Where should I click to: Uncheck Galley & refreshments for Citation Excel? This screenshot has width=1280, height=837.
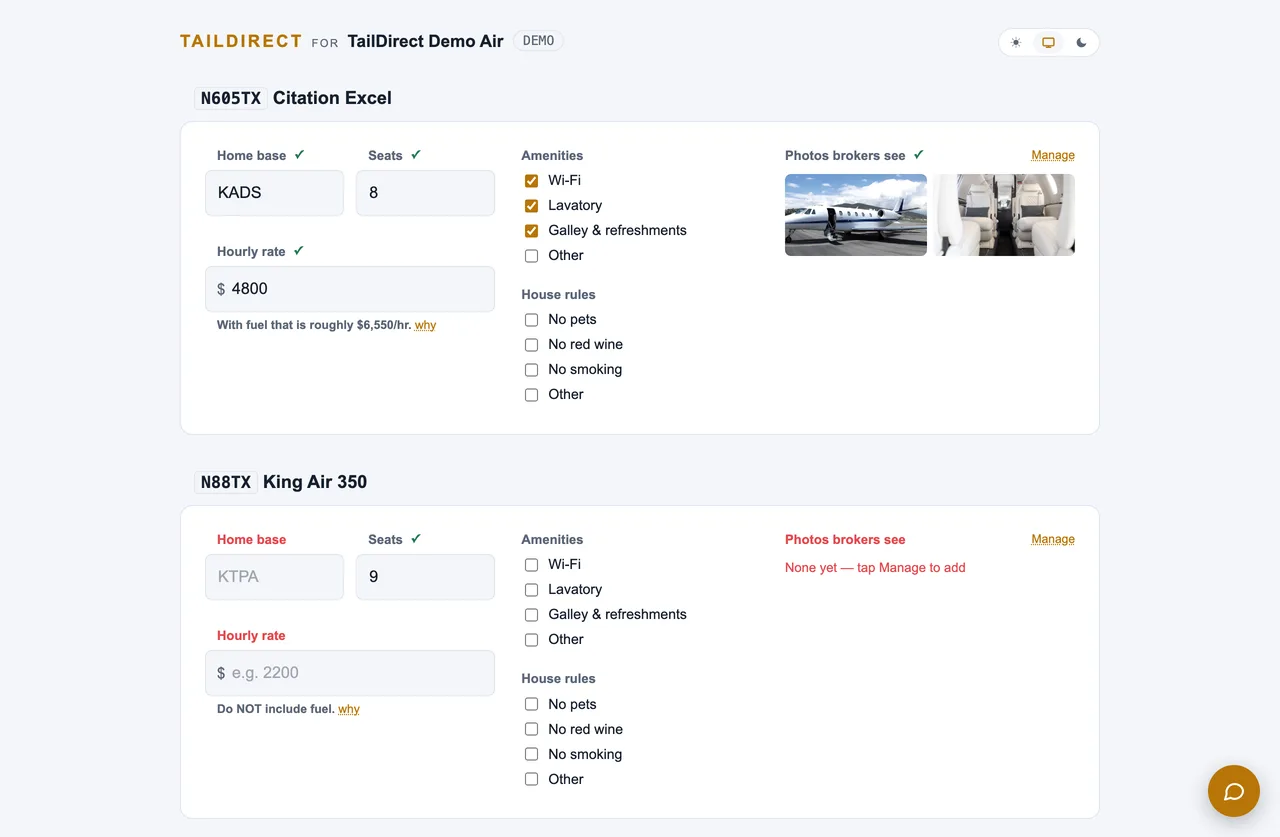click(532, 231)
